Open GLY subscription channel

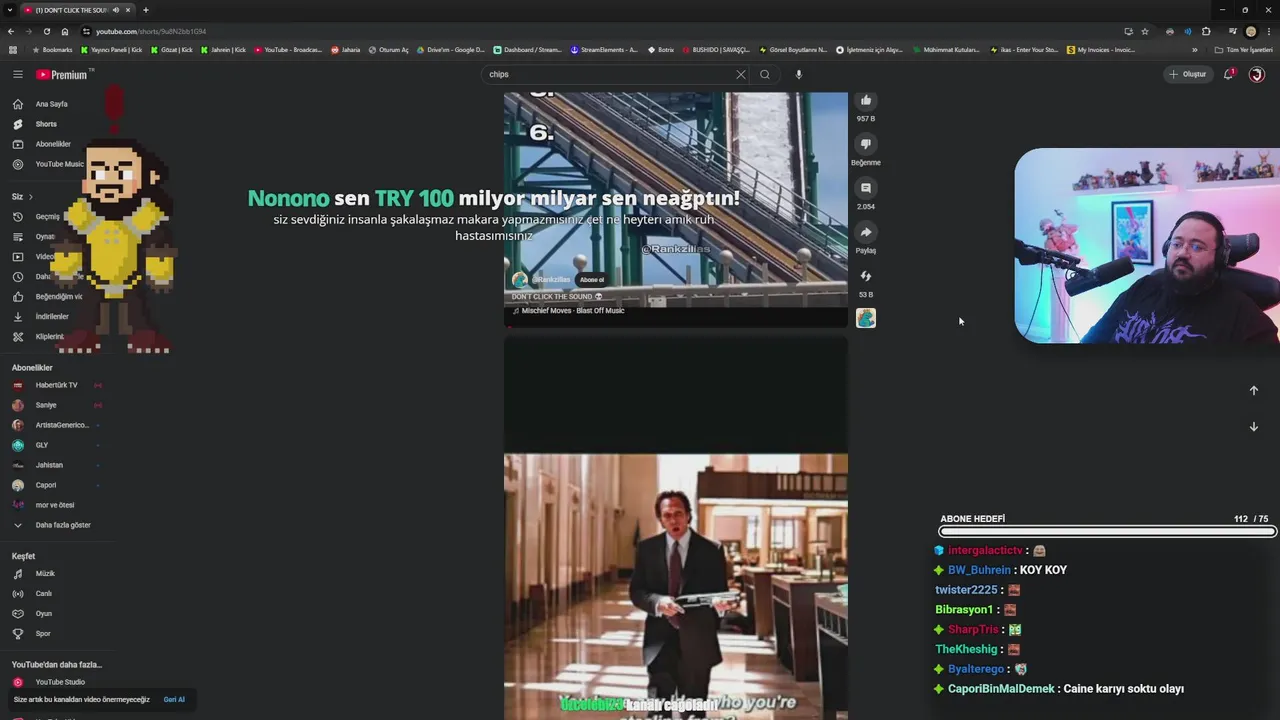[x=42, y=445]
